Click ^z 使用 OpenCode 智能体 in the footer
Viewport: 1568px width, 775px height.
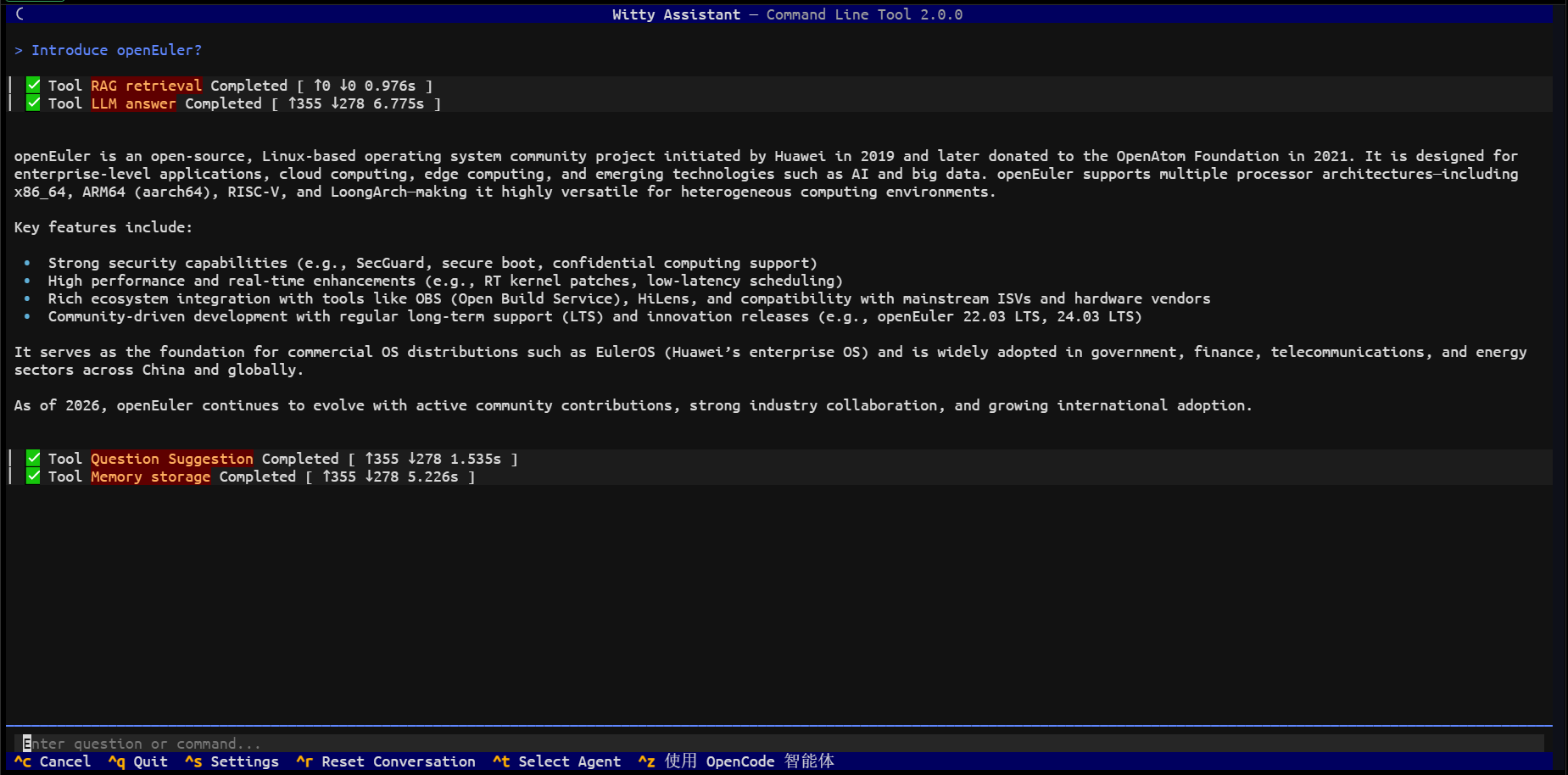(736, 761)
